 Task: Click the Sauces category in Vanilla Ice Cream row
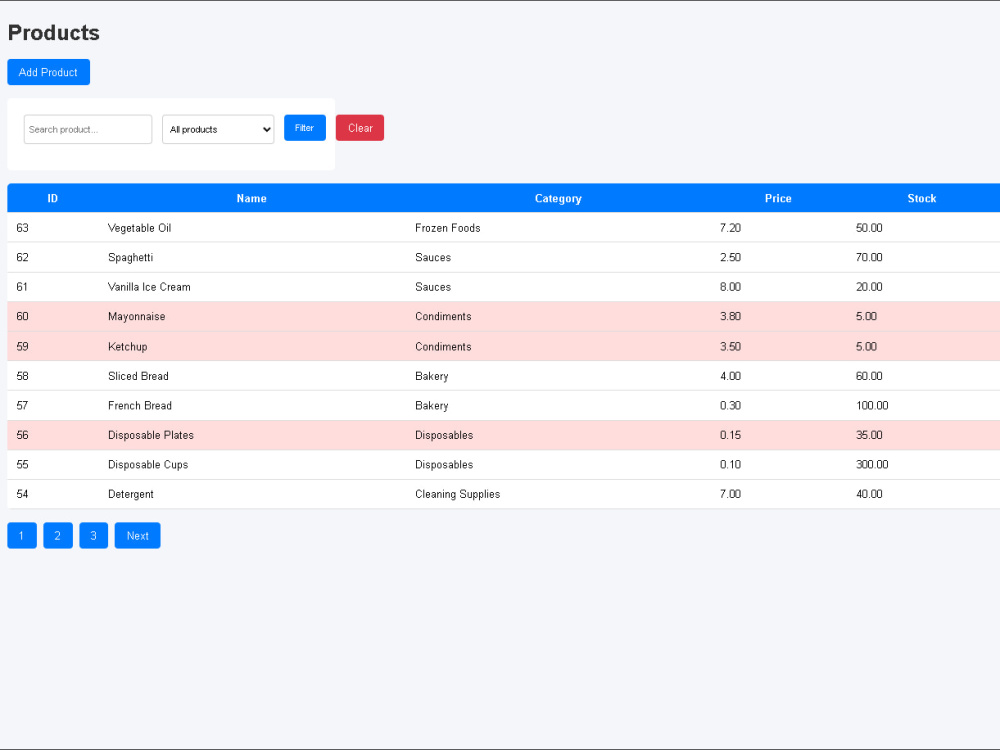pos(433,287)
